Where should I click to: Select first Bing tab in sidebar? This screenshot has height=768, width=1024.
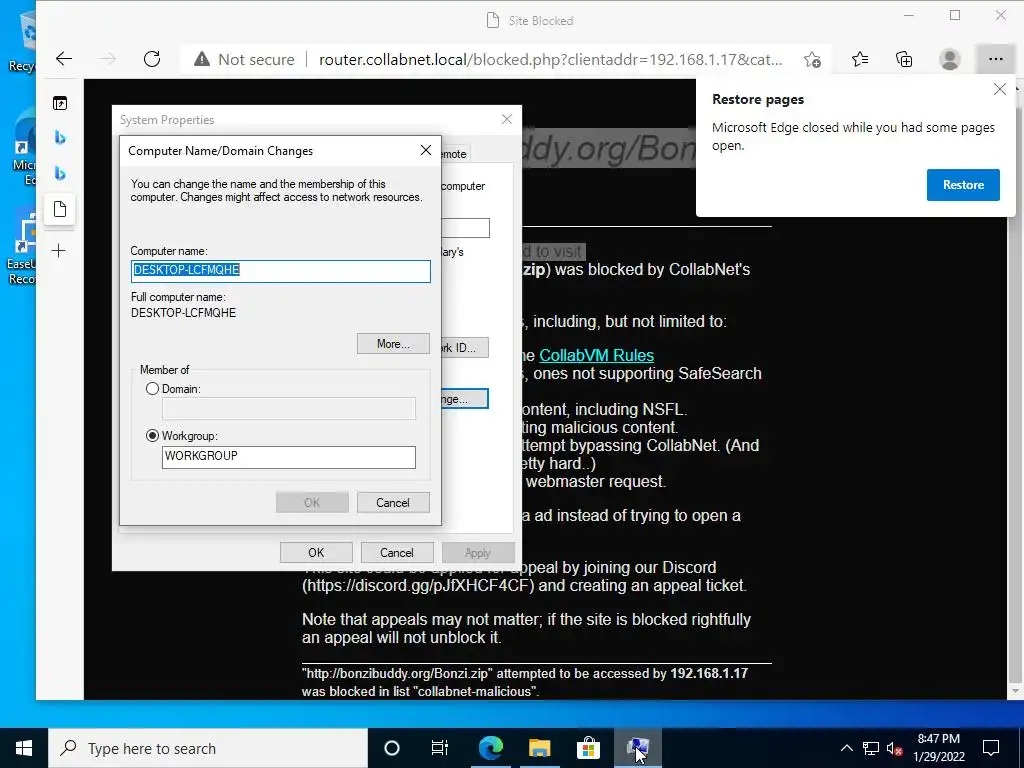(x=59, y=138)
